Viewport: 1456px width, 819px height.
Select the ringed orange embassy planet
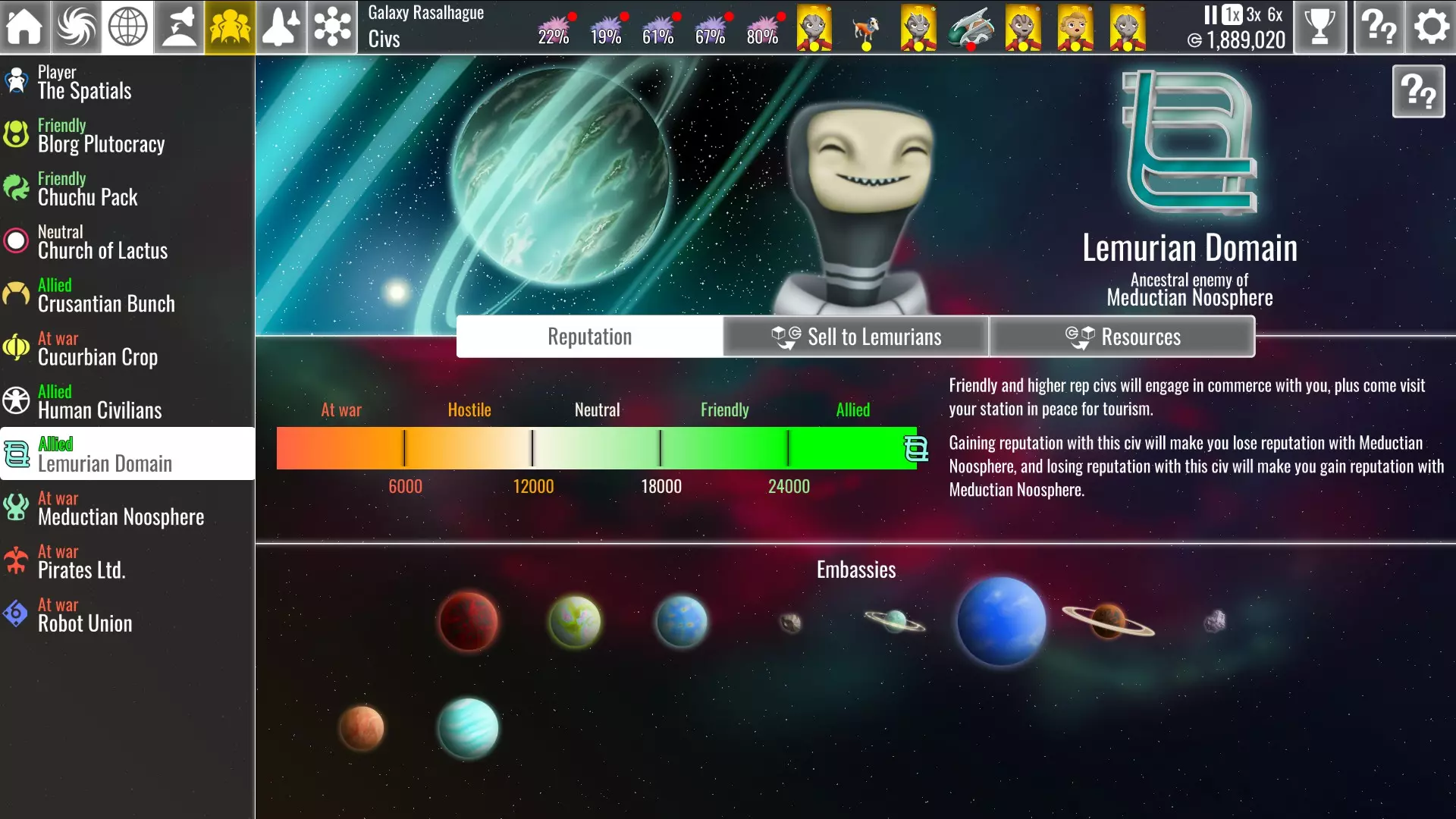click(1108, 620)
